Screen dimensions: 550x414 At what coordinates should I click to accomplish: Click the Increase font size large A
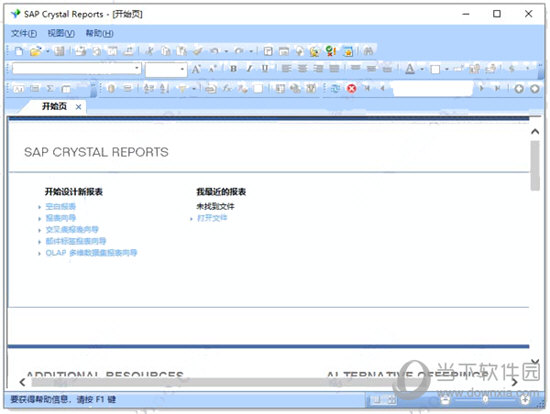coord(196,69)
